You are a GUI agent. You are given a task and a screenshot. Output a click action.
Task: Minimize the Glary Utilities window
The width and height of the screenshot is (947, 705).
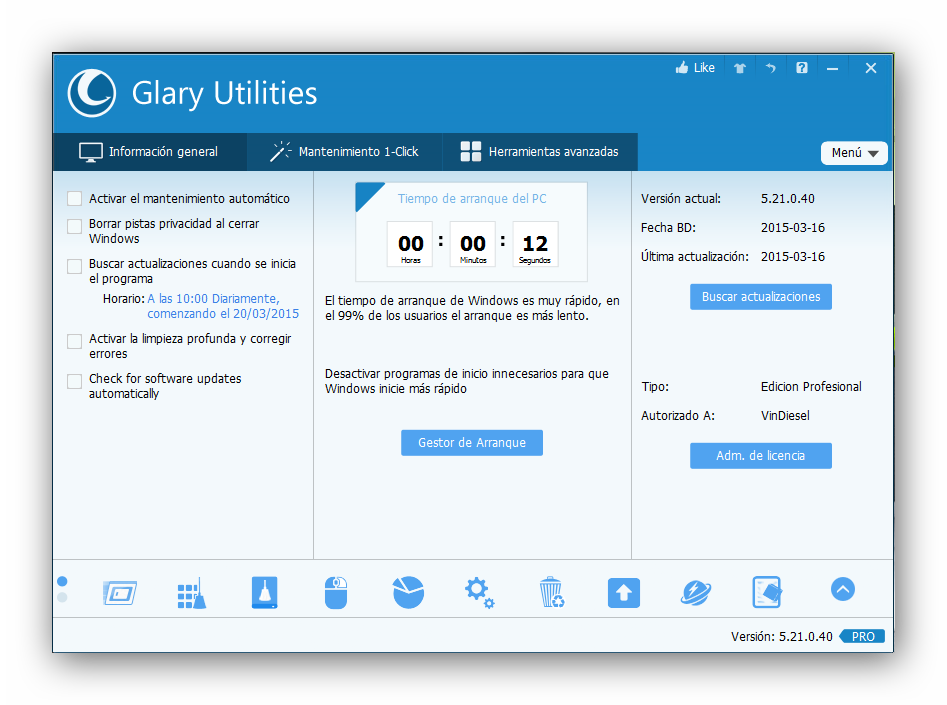(x=832, y=68)
